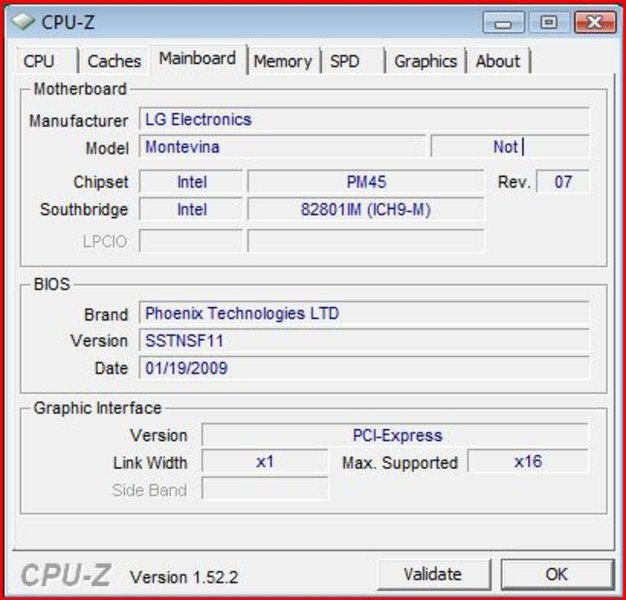Switch to the SPD tab
The width and height of the screenshot is (626, 600).
[x=345, y=61]
